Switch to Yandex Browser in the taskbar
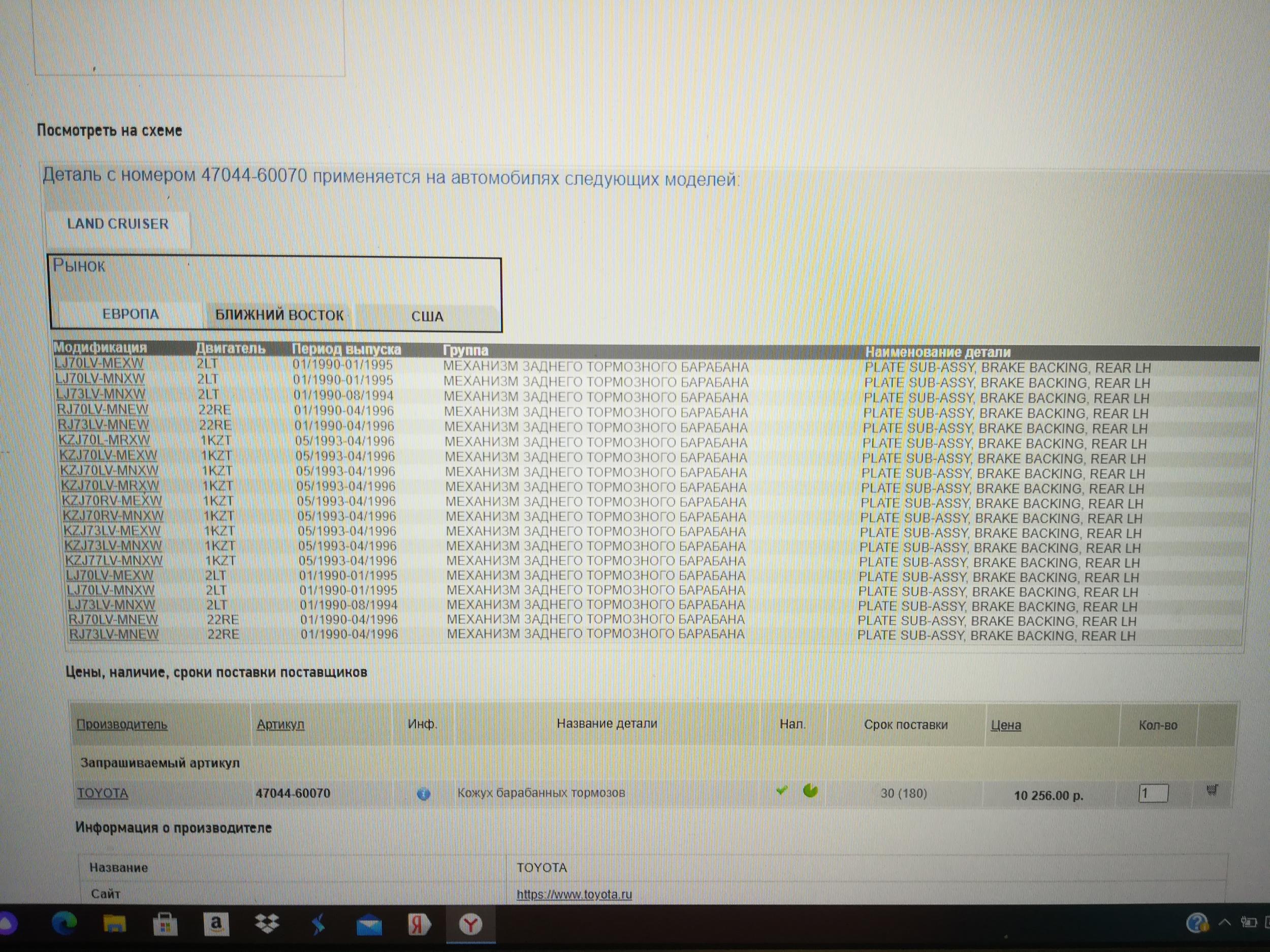 470,925
